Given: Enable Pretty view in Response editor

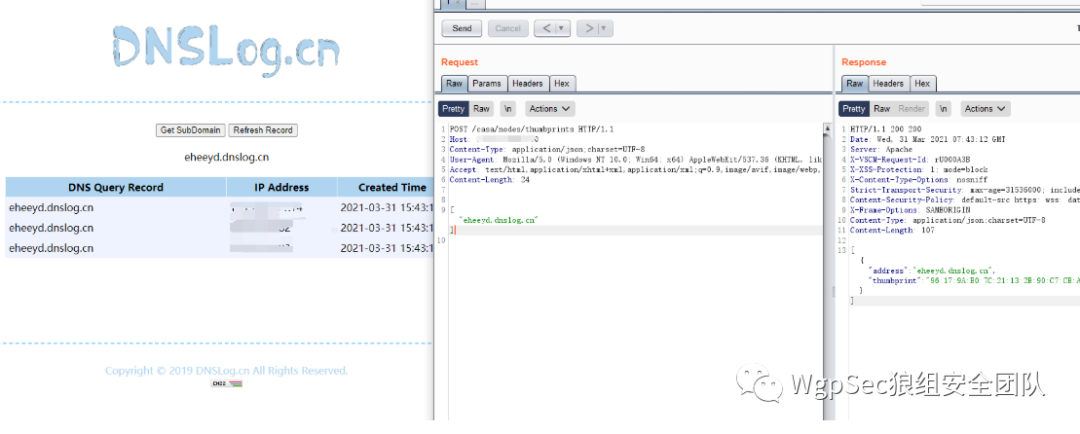Looking at the screenshot, I should pyautogui.click(x=854, y=109).
